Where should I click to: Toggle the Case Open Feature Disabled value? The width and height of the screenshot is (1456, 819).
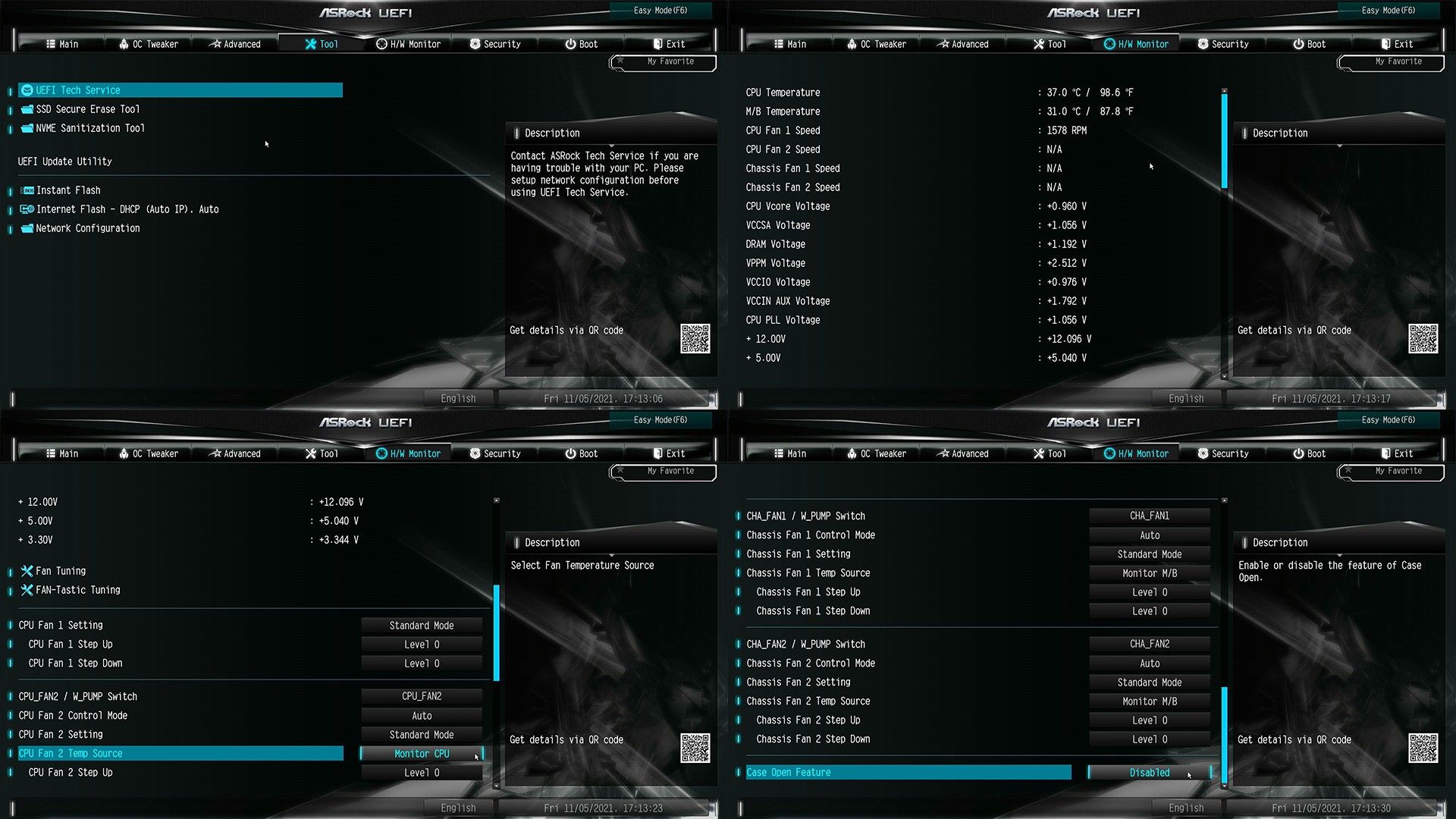(1149, 773)
